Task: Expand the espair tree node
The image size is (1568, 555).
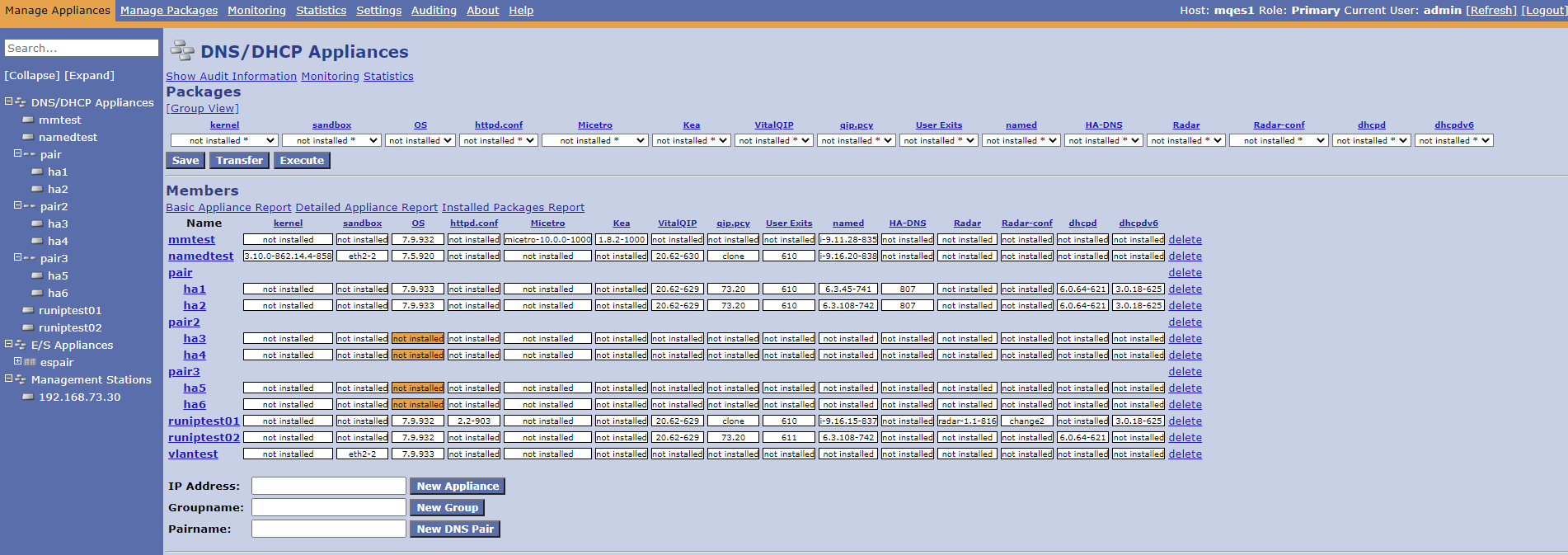Action: pyautogui.click(x=17, y=361)
